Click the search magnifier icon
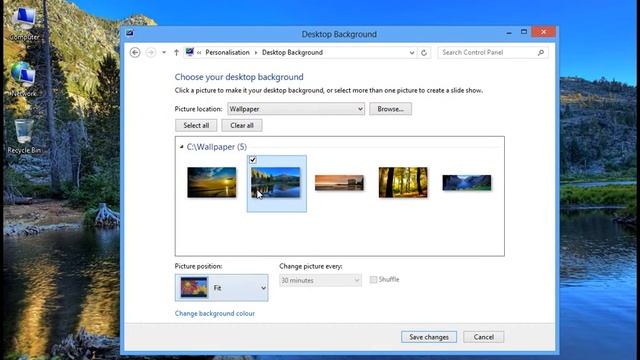 [x=541, y=53]
